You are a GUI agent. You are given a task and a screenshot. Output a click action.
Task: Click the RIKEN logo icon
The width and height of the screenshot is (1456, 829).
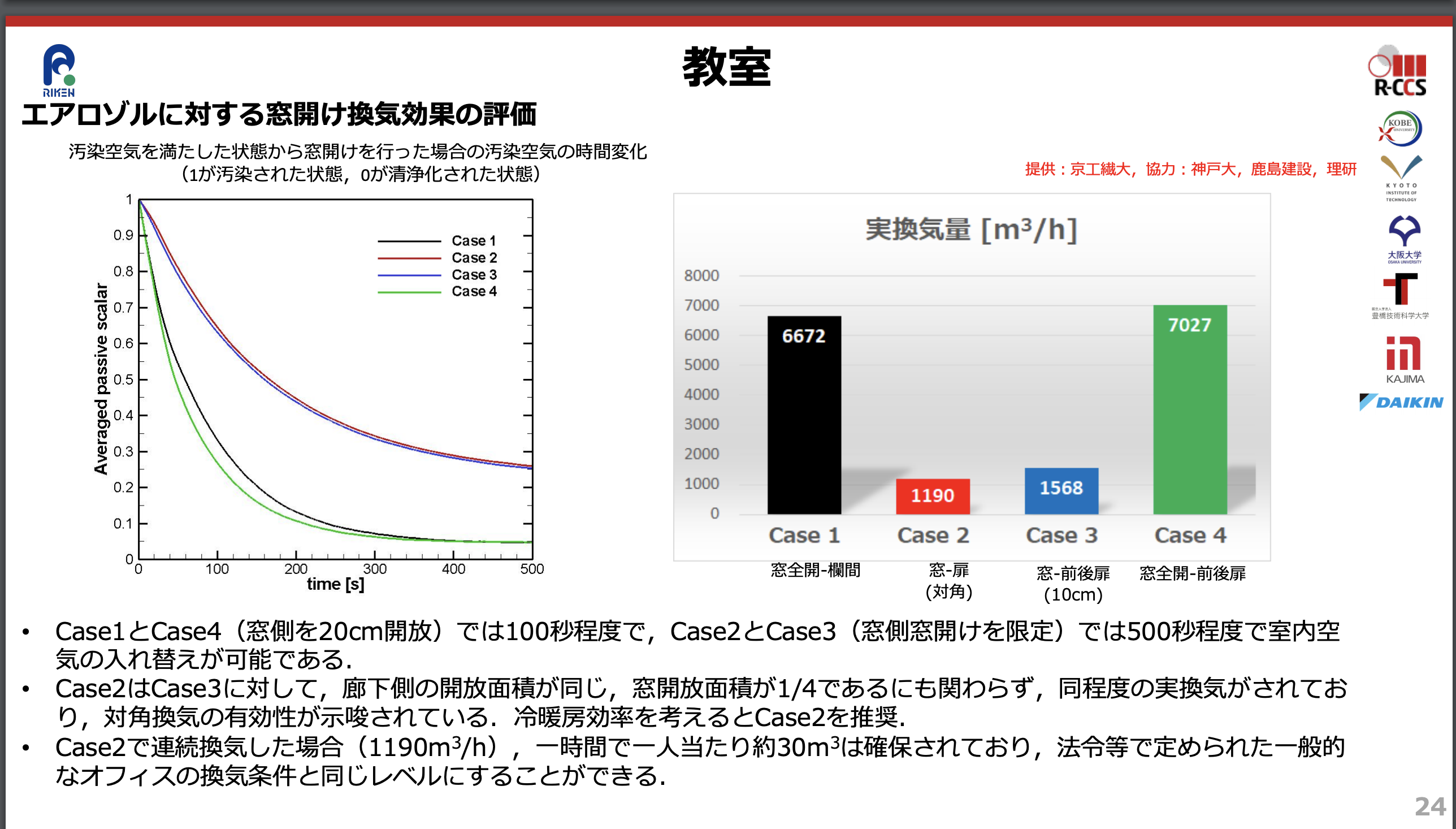point(59,70)
